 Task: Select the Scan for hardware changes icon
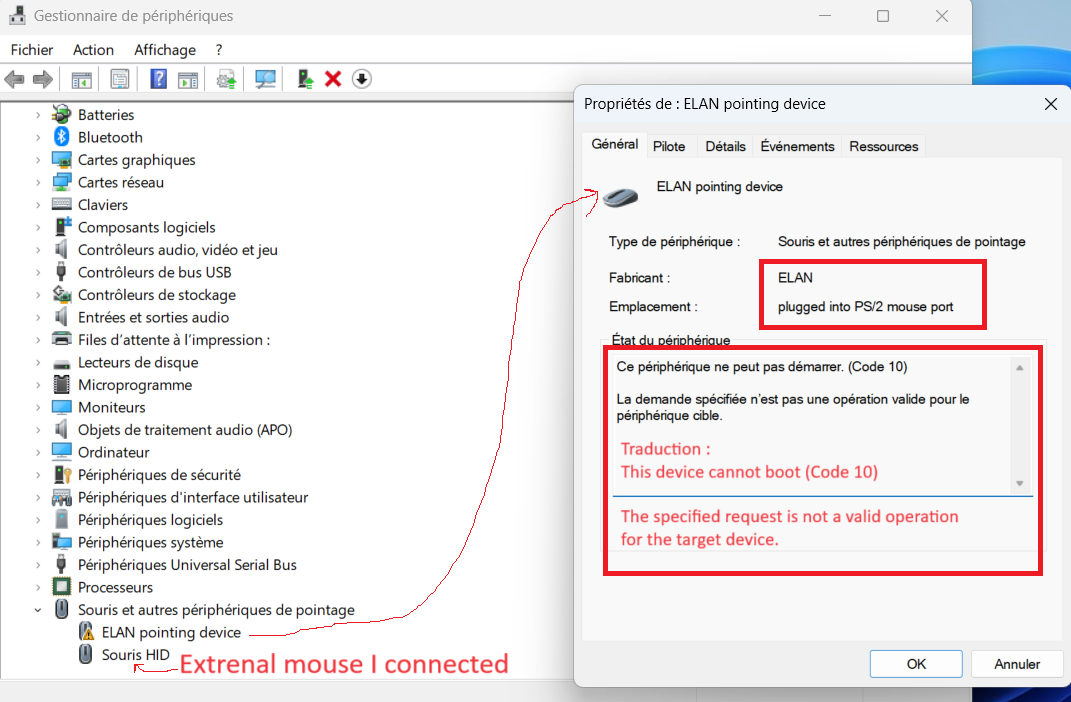[265, 79]
